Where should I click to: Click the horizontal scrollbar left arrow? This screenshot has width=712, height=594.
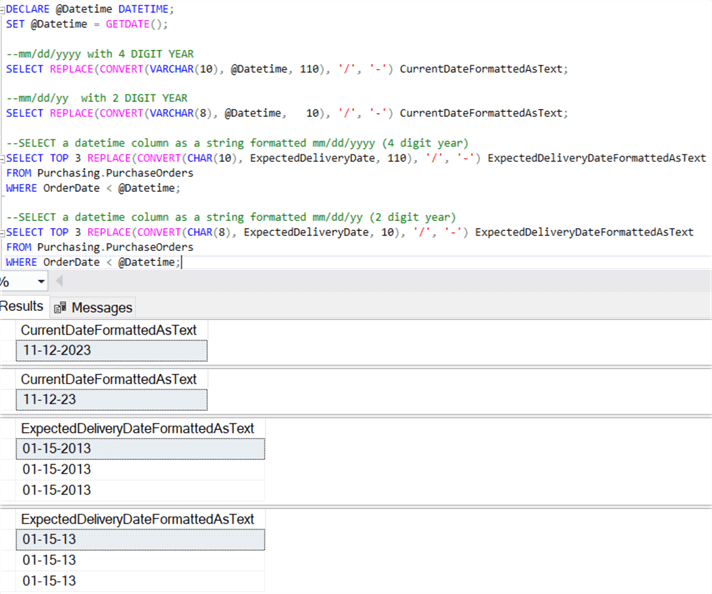click(x=59, y=283)
